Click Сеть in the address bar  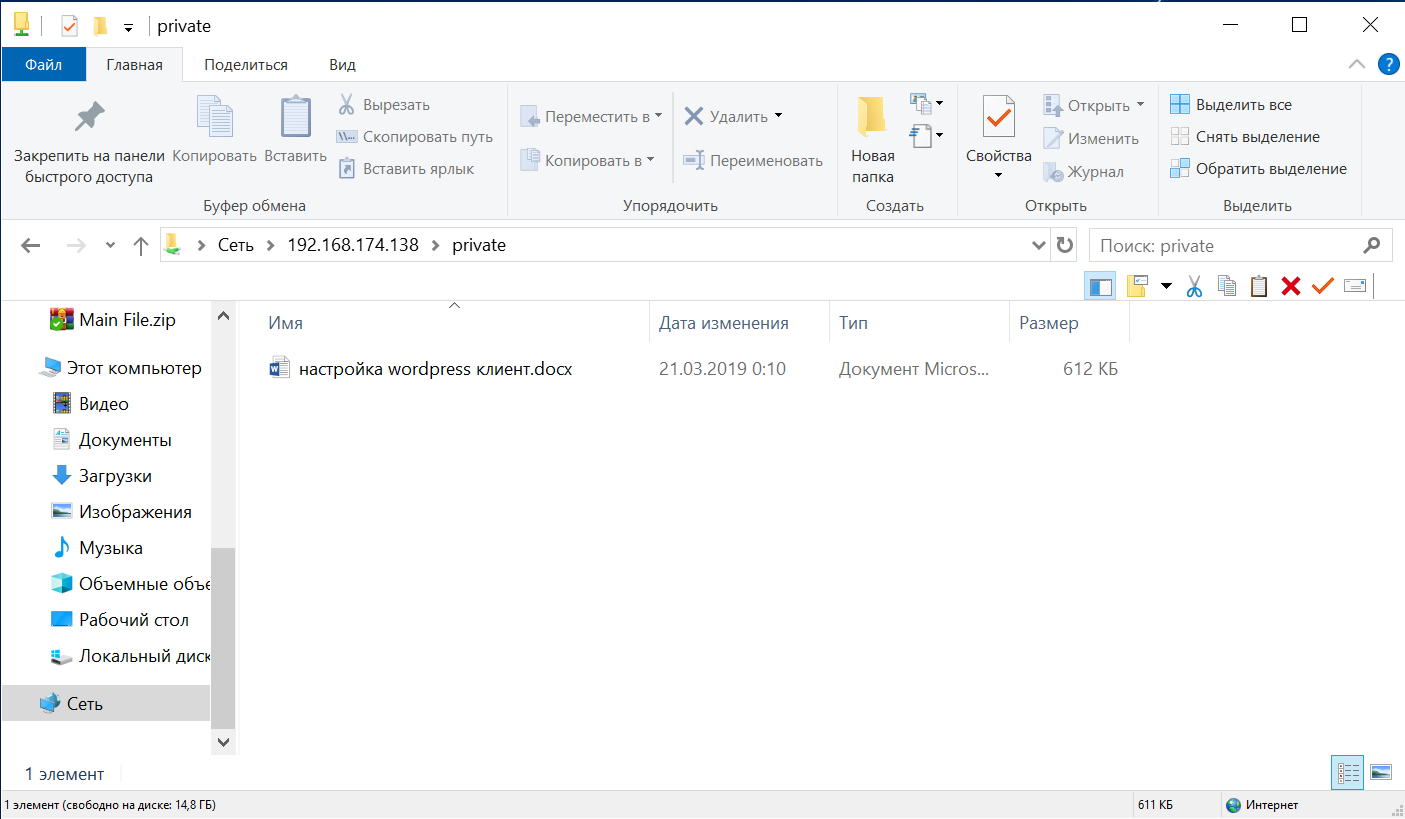pos(236,245)
